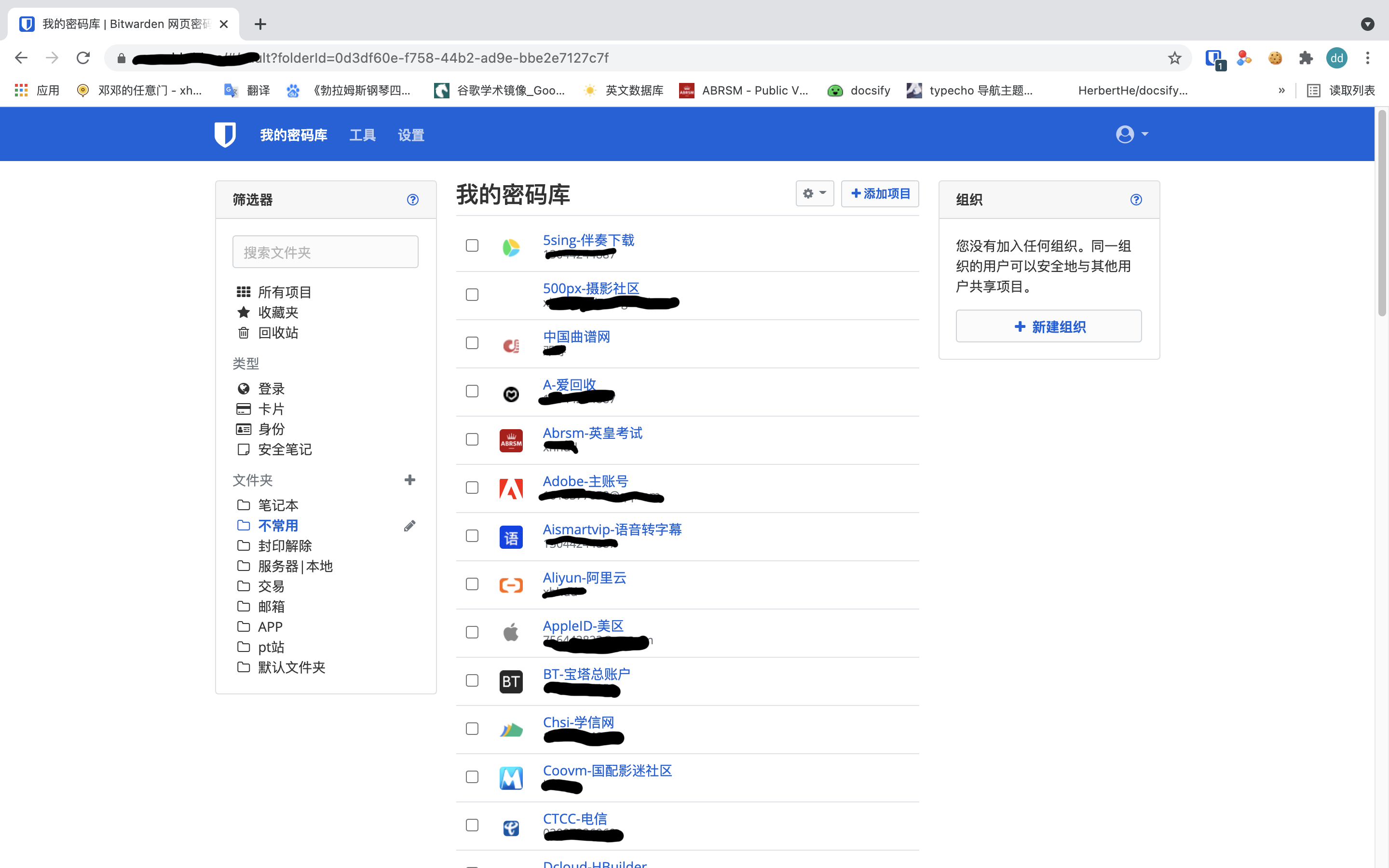Click the BT icon for BT-宝塔总账户
The image size is (1389, 868).
tap(511, 681)
